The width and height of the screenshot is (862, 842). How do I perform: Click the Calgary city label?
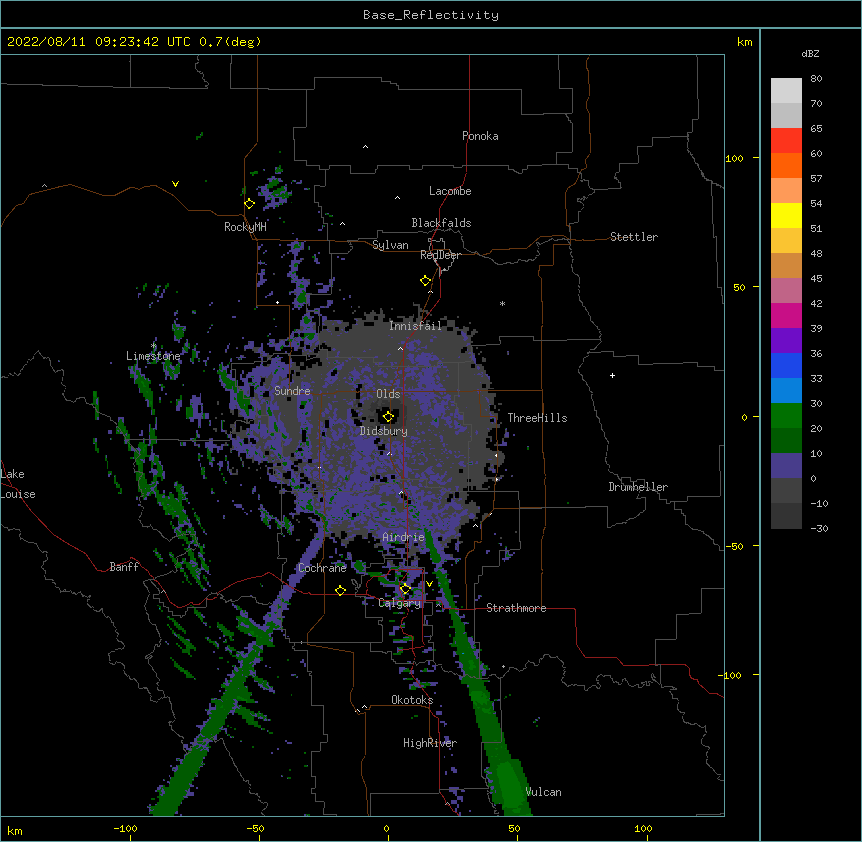click(400, 603)
